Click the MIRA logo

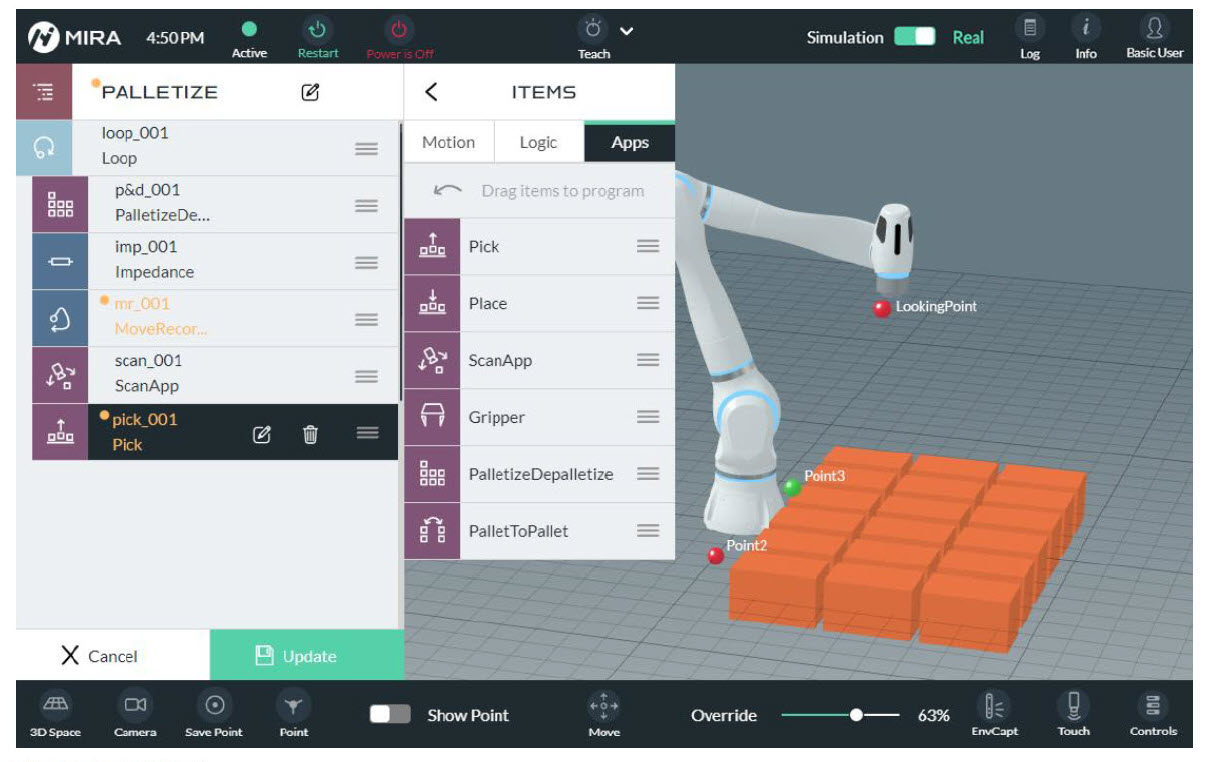coord(74,38)
